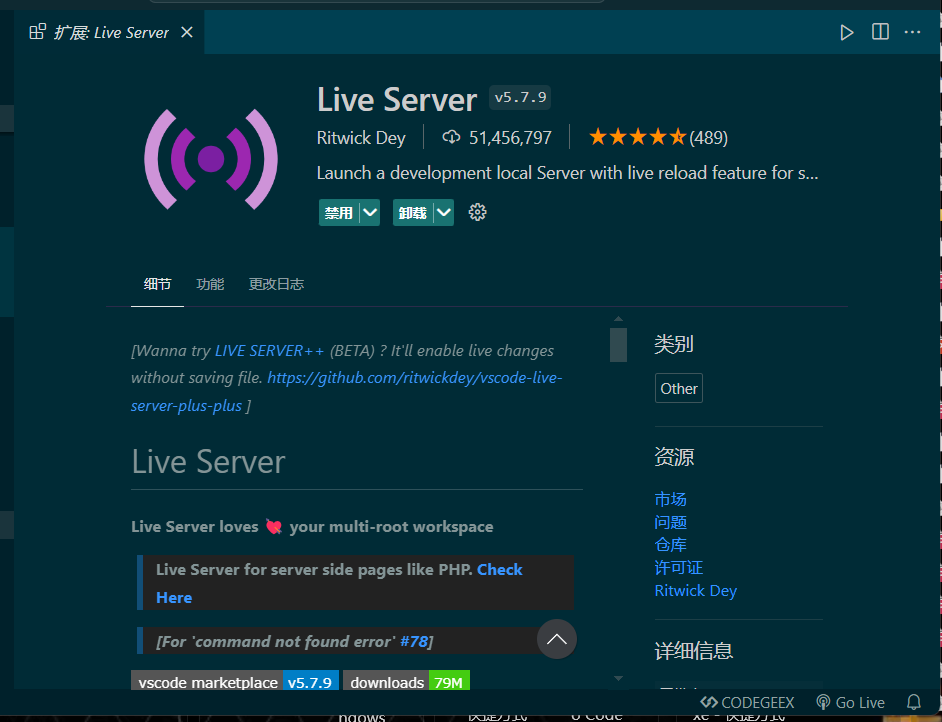Open the notifications bell in status bar
The image size is (942, 722).
pyautogui.click(x=914, y=702)
